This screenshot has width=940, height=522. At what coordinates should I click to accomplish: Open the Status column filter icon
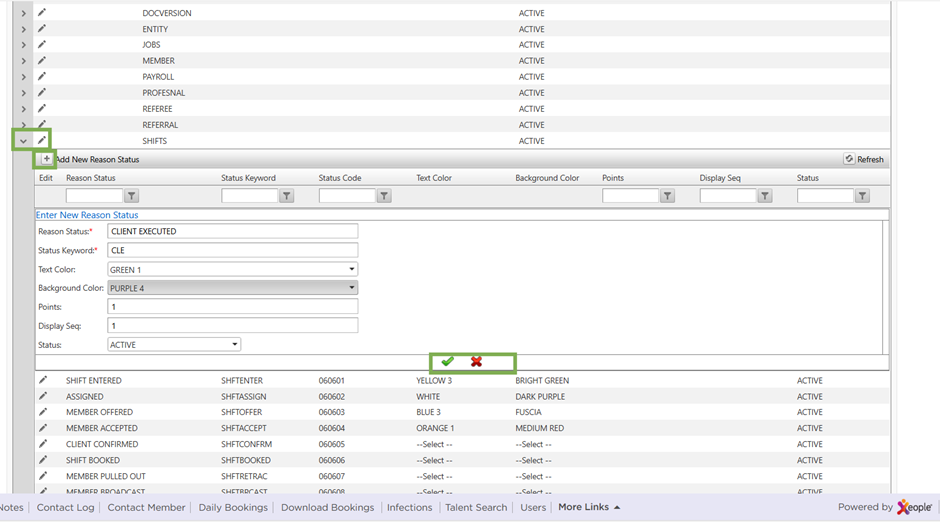coord(862,196)
